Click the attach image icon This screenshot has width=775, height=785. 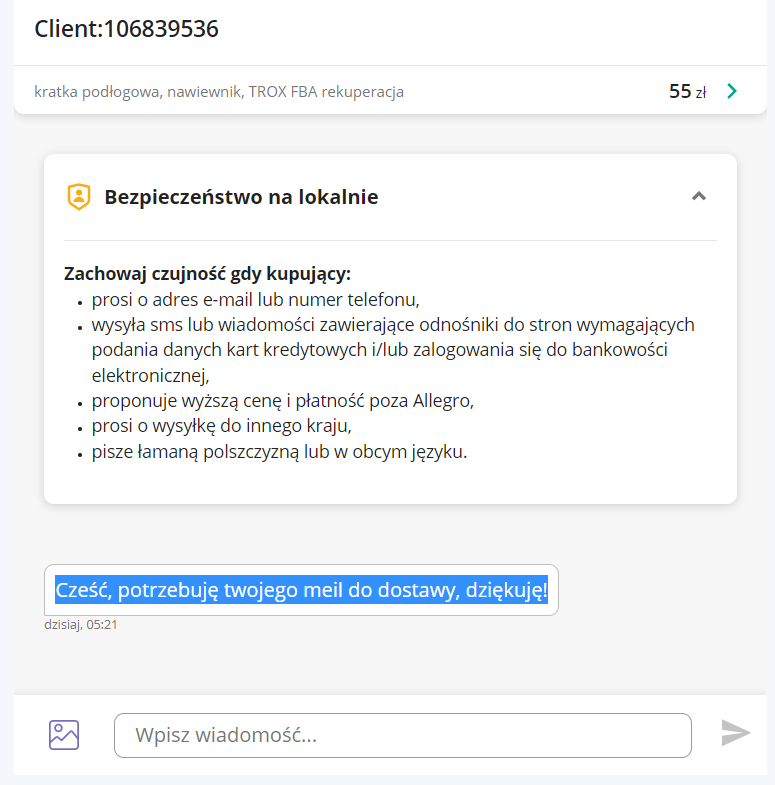64,735
